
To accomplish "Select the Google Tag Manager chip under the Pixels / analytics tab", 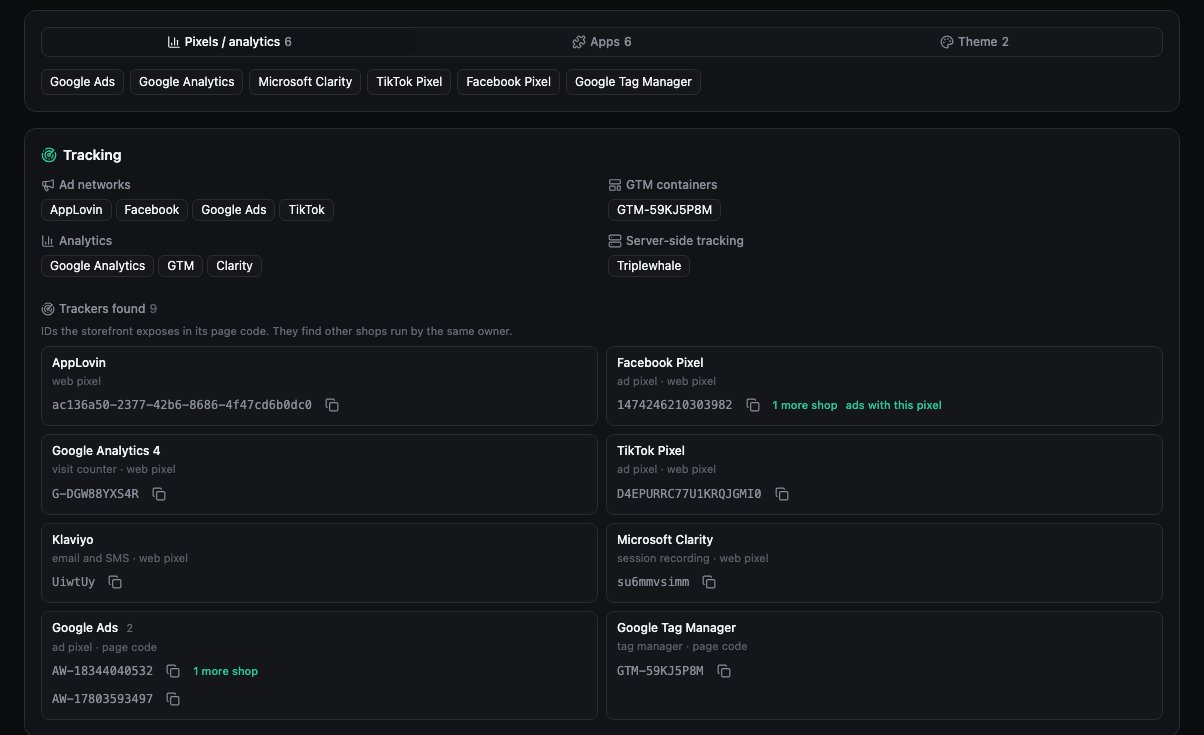I will 633,82.
